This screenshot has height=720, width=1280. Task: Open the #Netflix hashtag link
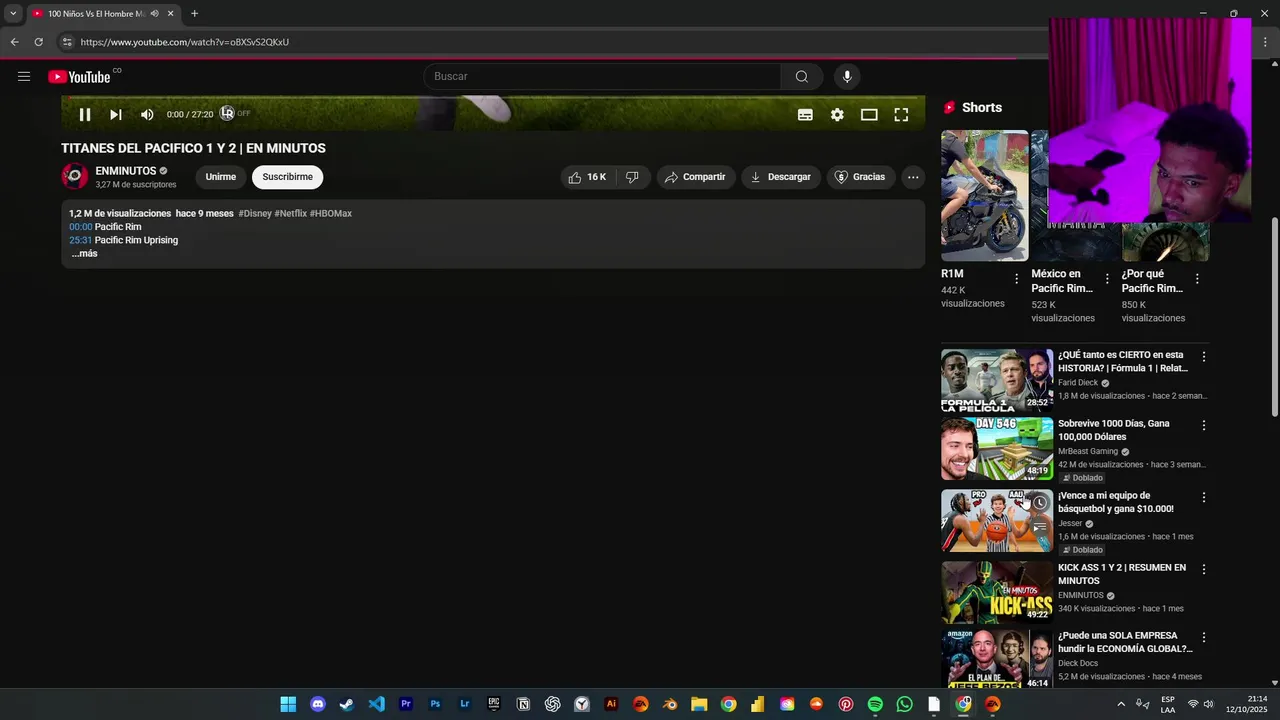tap(291, 214)
